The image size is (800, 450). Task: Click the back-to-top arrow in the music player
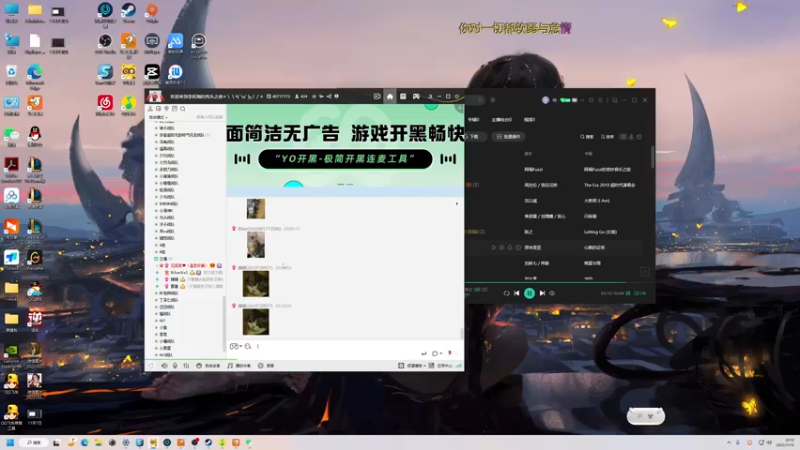click(644, 271)
